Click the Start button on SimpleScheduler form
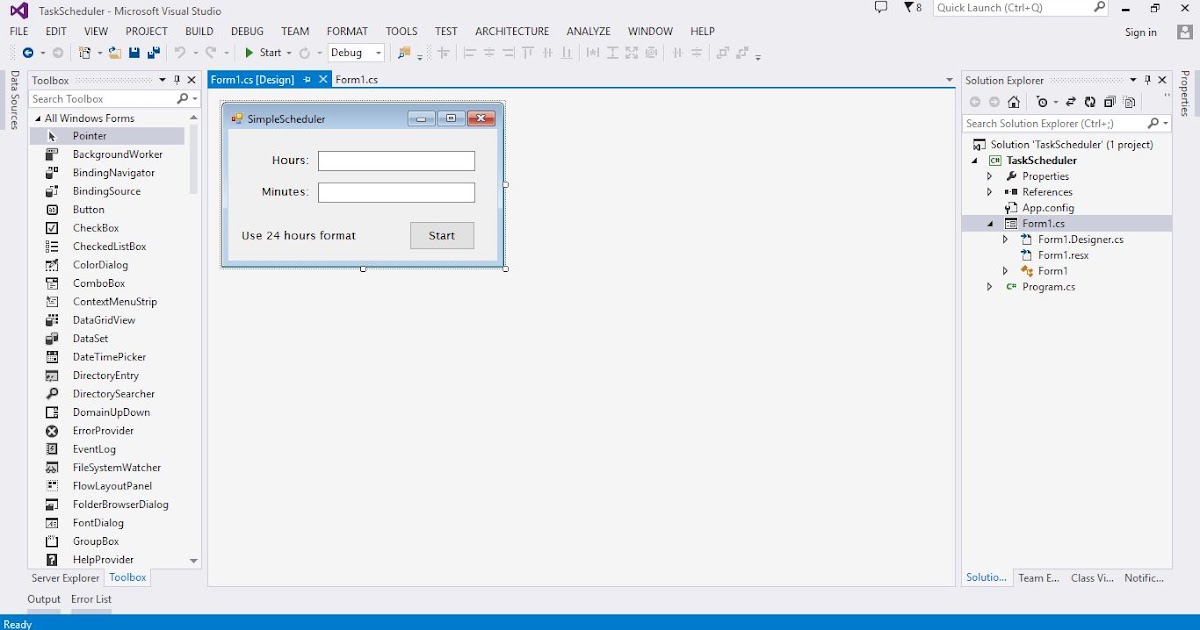The image size is (1200, 630). tap(441, 235)
